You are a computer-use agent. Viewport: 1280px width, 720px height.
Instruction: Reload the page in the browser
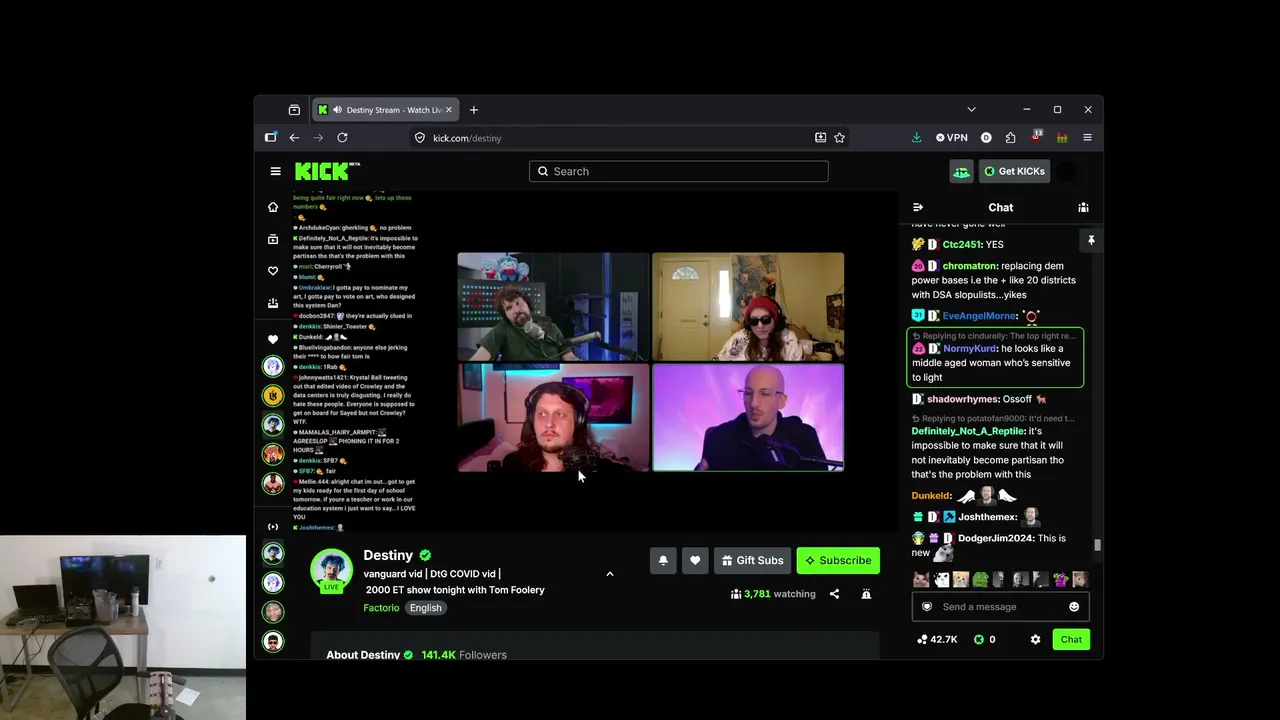tap(342, 138)
